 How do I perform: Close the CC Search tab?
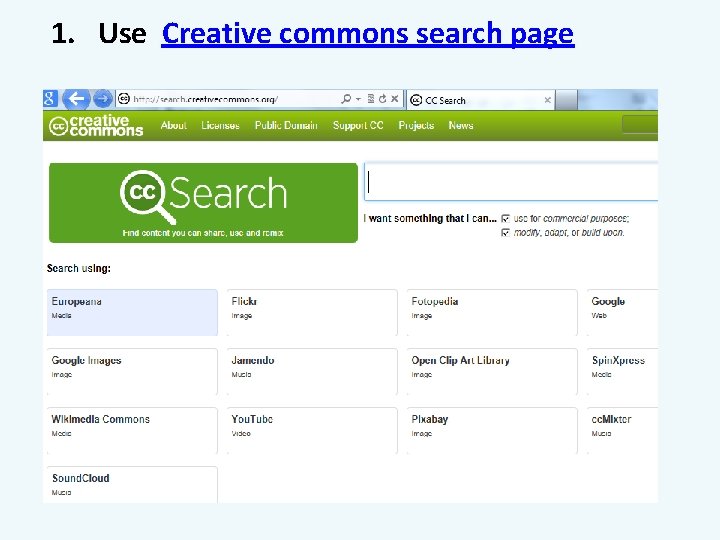point(547,100)
